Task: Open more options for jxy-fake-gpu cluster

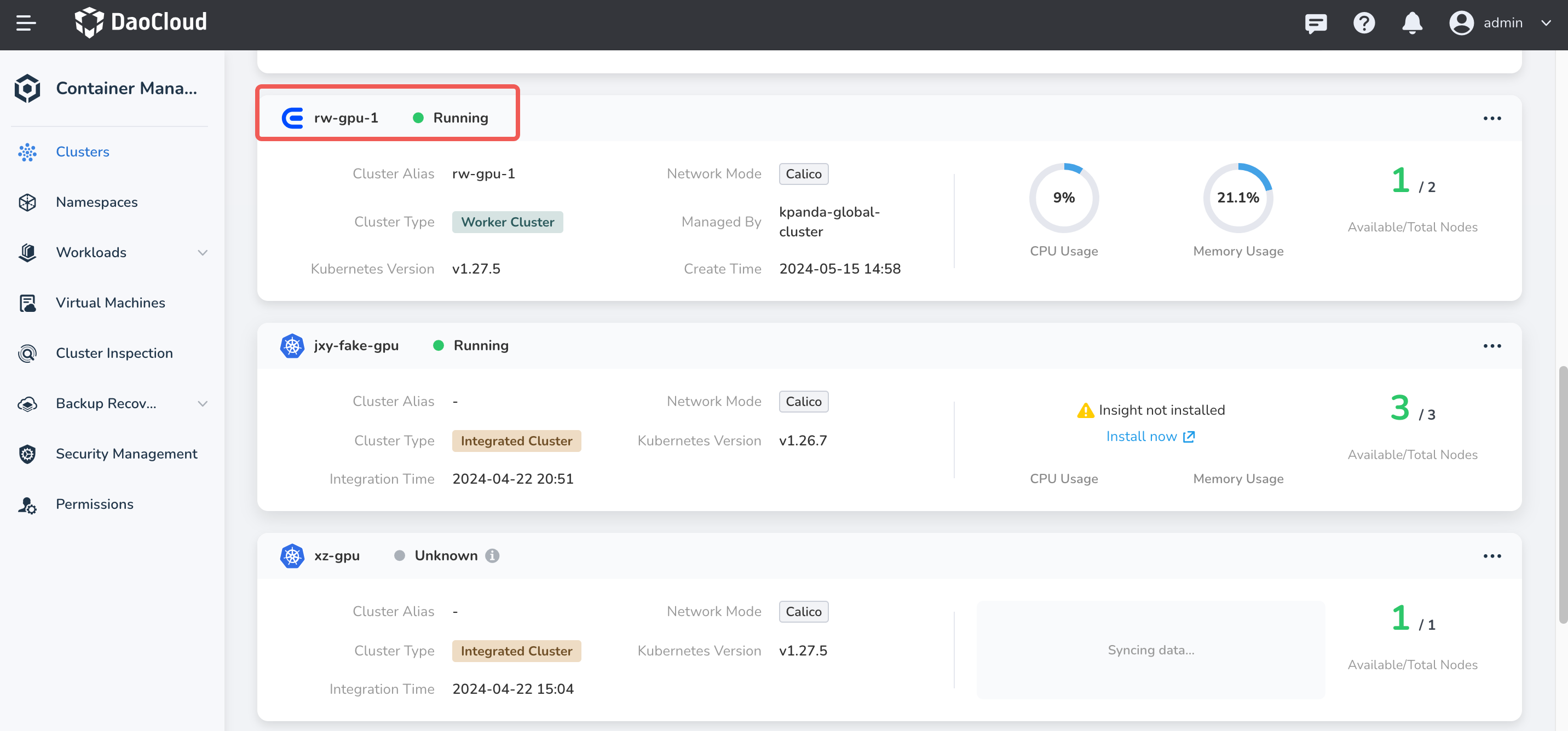Action: coord(1491,345)
